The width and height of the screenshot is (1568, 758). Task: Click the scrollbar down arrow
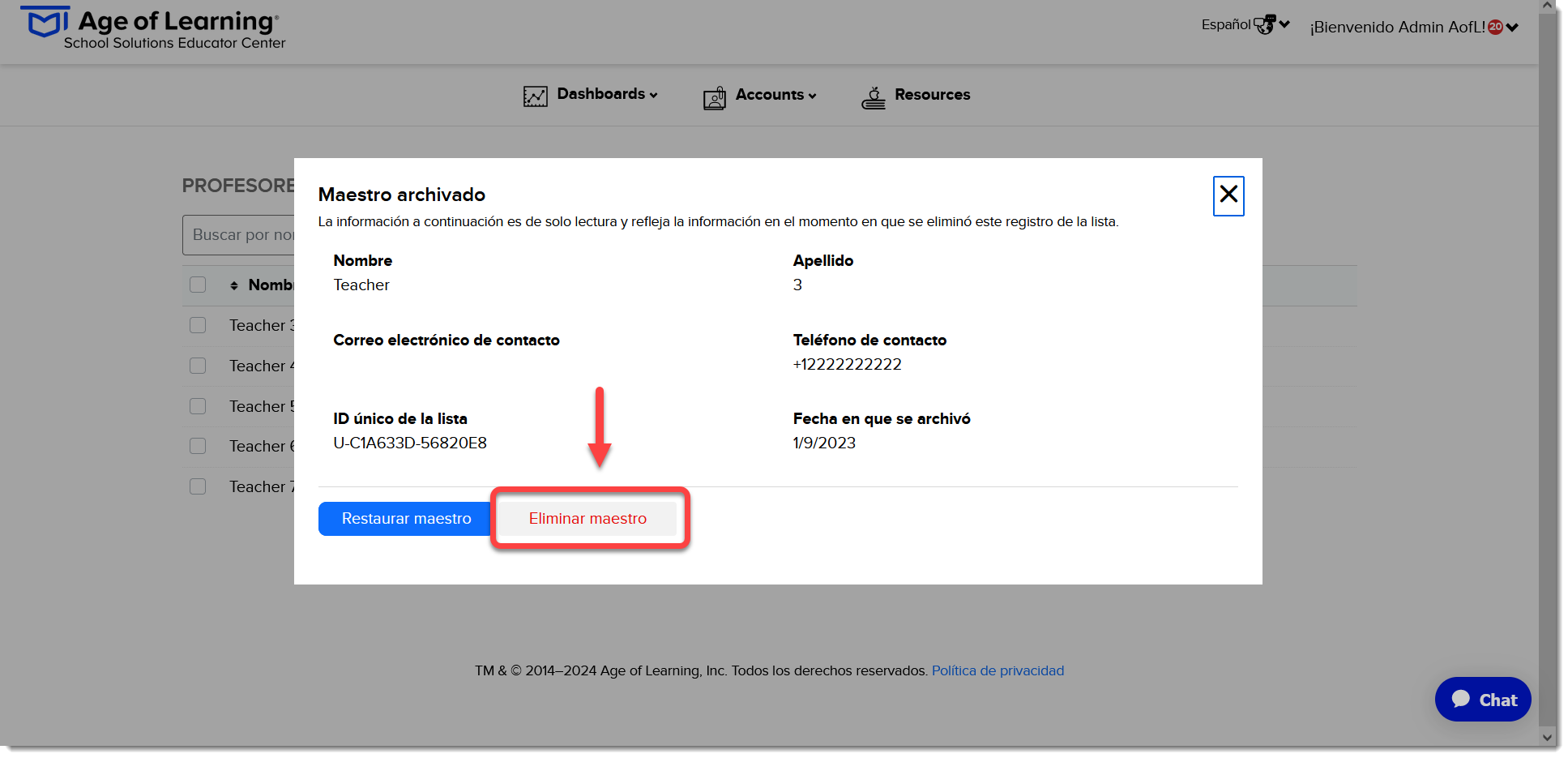[1548, 738]
